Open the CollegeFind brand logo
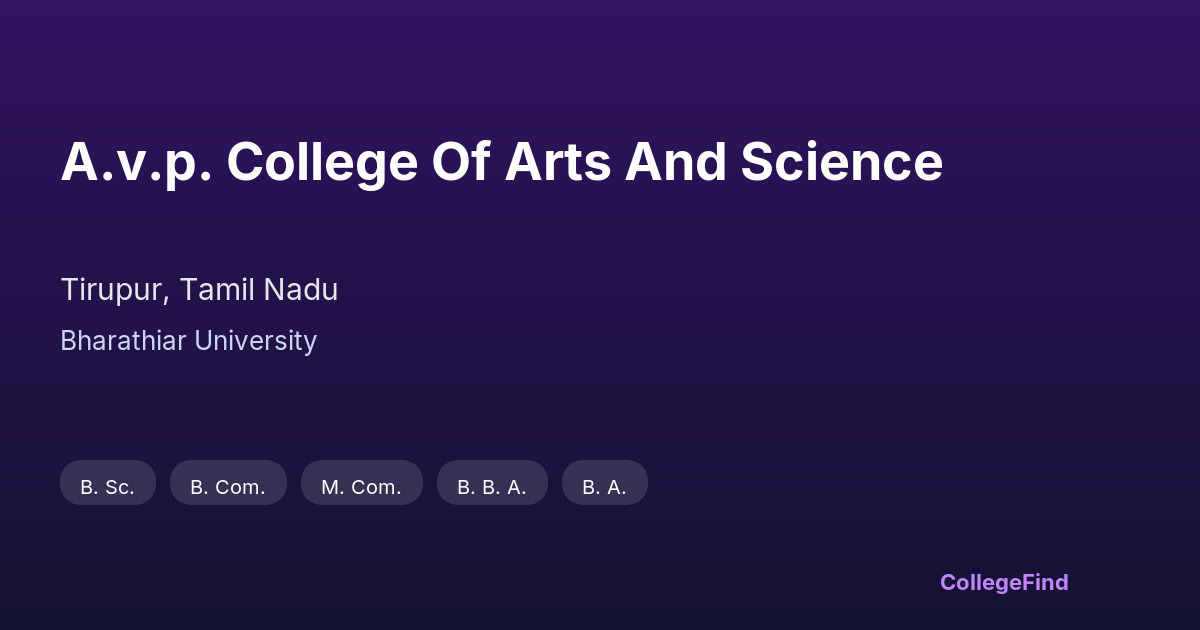Image resolution: width=1200 pixels, height=630 pixels. point(1003,582)
